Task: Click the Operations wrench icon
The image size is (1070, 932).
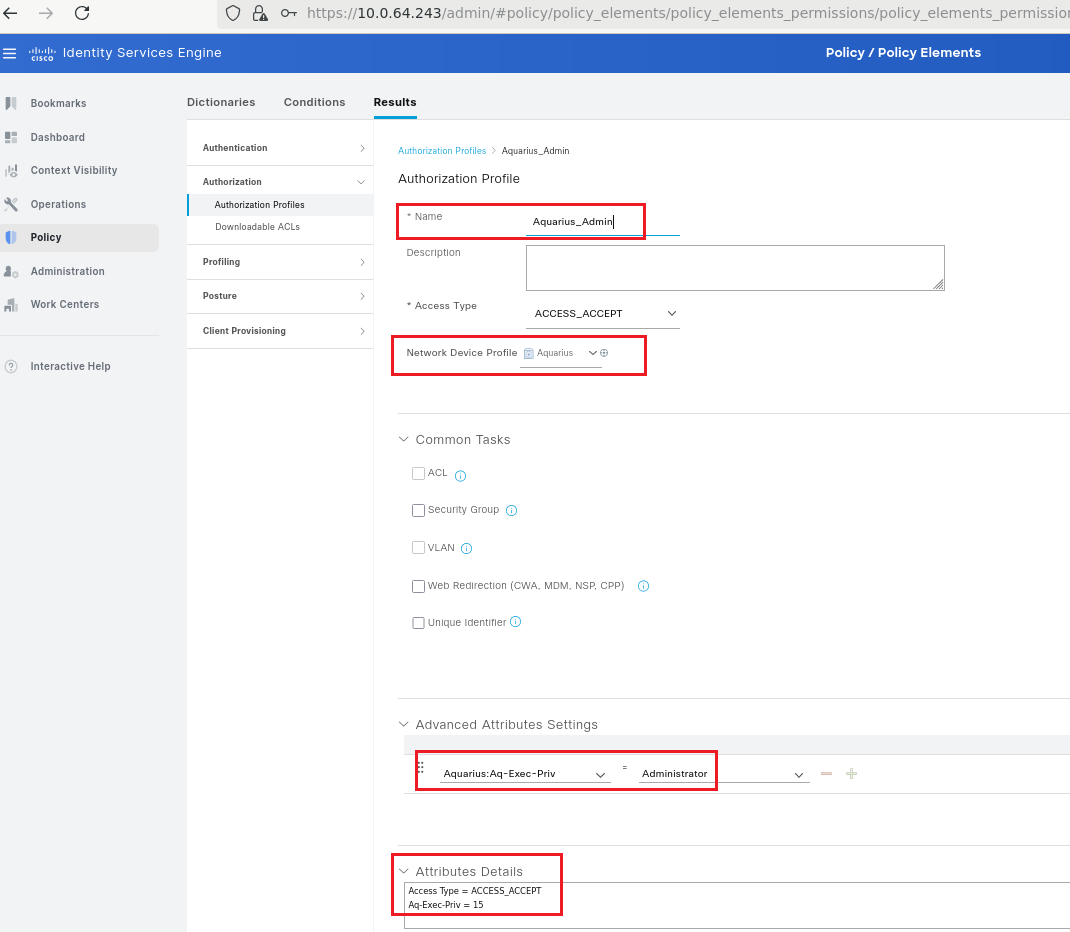Action: click(x=11, y=204)
